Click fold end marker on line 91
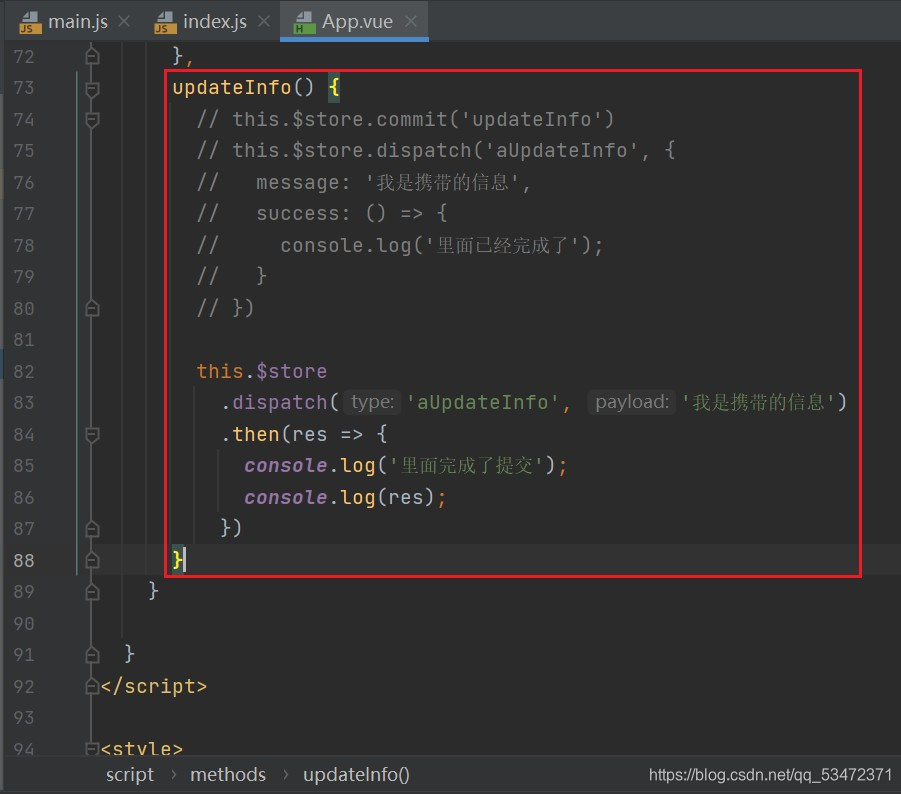Viewport: 901px width, 794px height. [x=92, y=654]
